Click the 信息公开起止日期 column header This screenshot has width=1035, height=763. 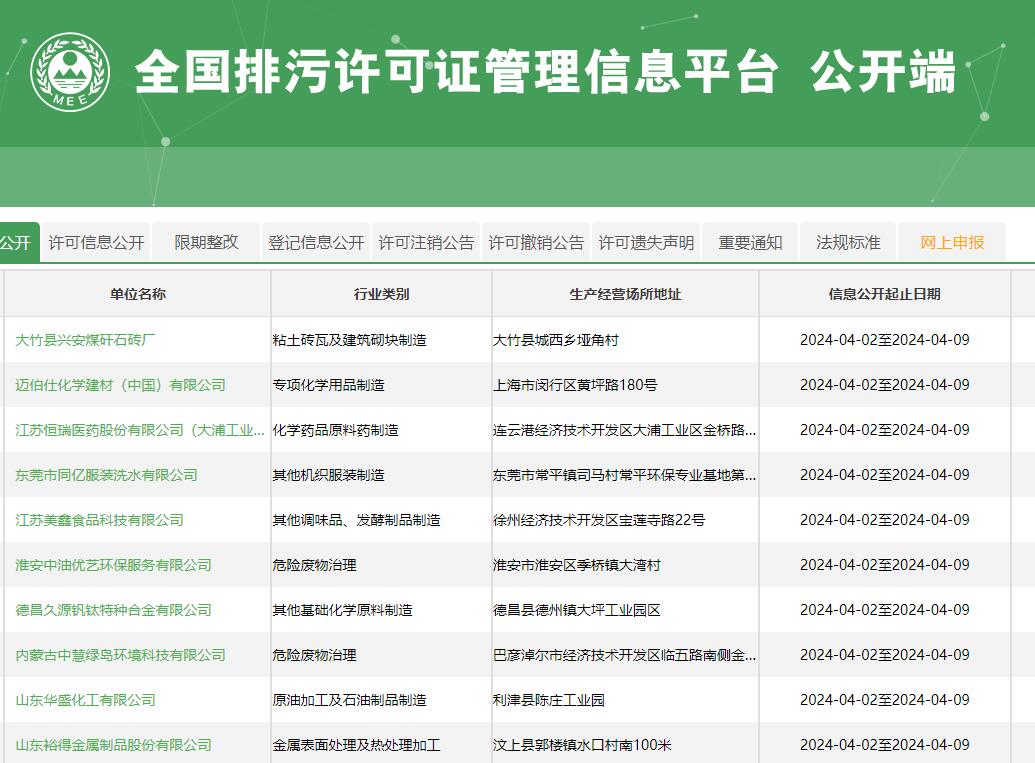point(885,294)
